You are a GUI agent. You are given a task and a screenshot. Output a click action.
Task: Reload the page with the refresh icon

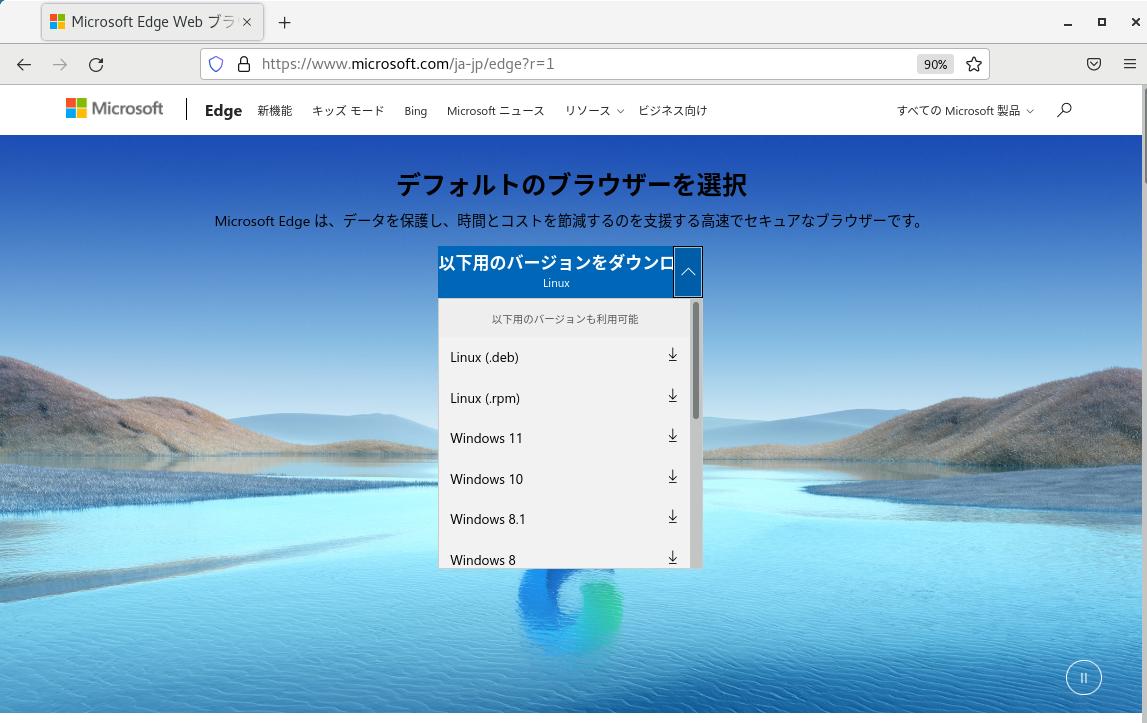(96, 64)
